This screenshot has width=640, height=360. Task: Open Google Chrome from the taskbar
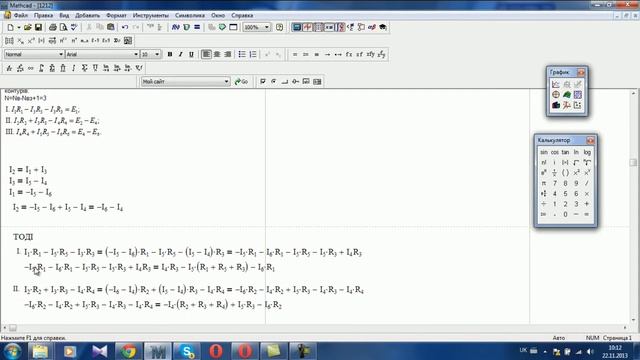click(x=129, y=351)
